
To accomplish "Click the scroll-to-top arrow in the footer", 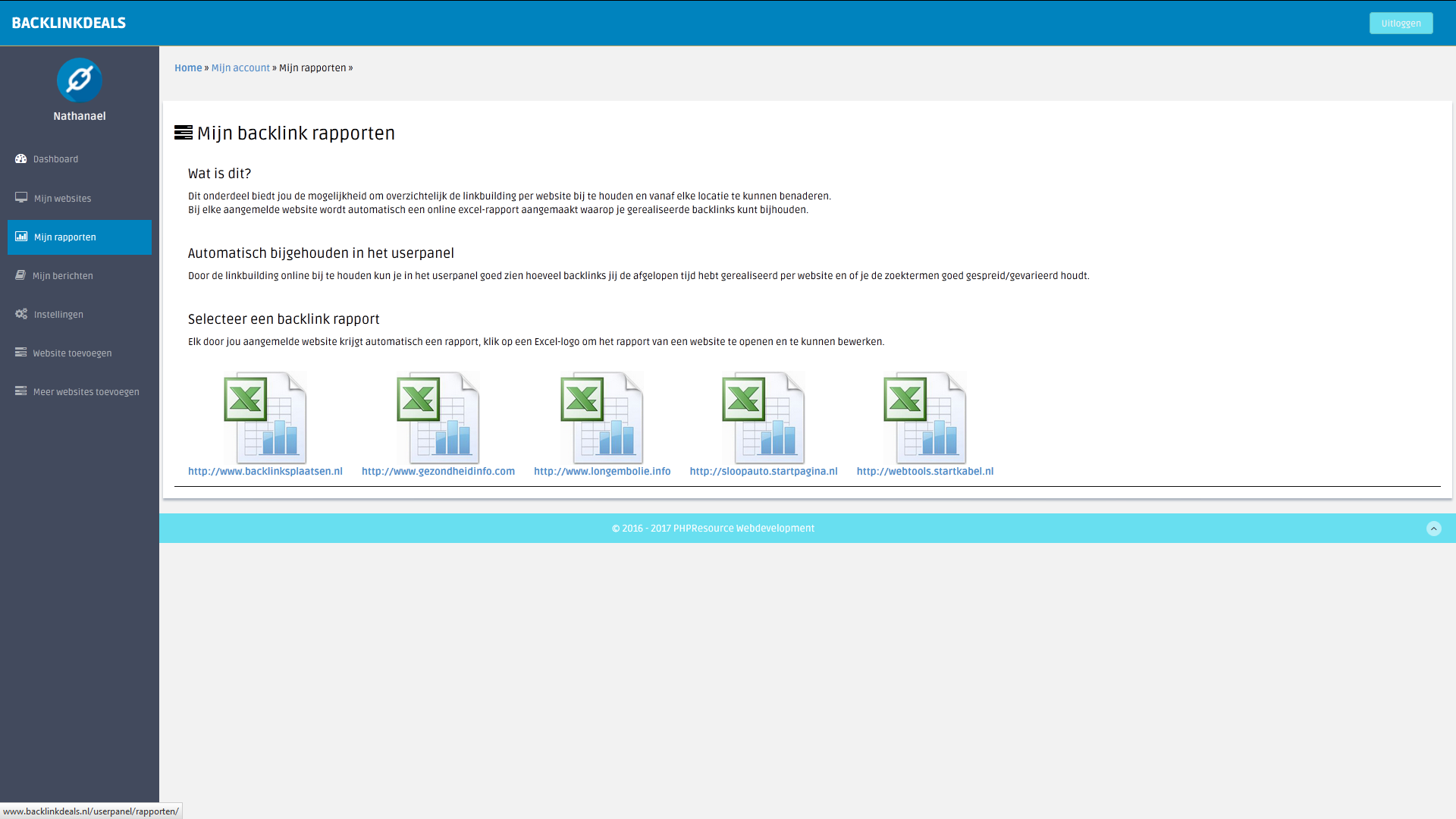I will click(1433, 529).
